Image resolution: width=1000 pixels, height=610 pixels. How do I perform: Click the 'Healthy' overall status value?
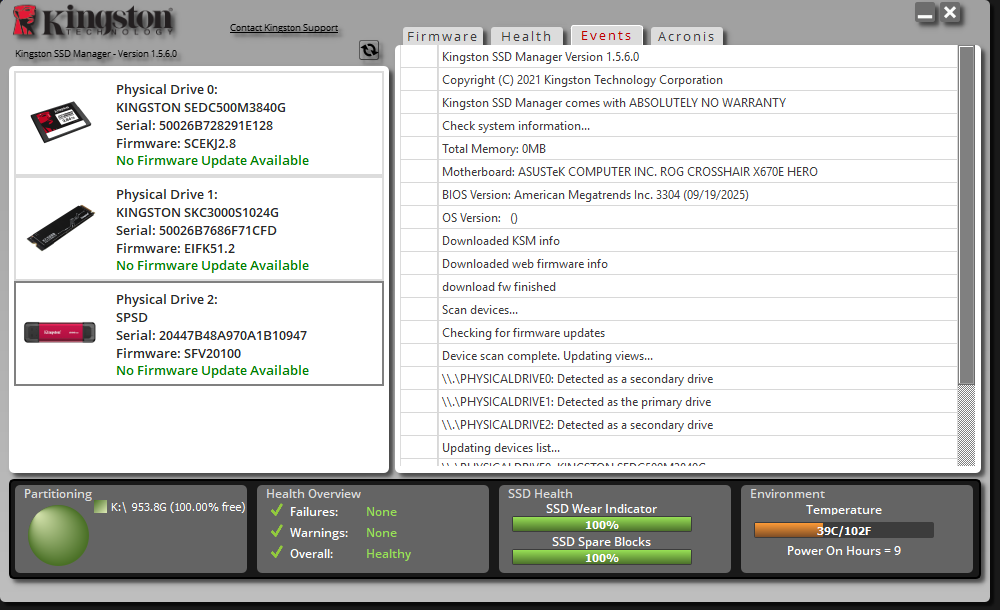(388, 554)
